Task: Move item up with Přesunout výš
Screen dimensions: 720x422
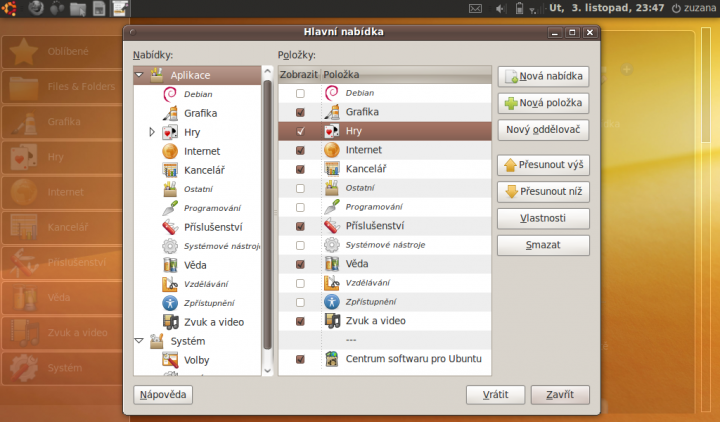Action: pos(543,165)
